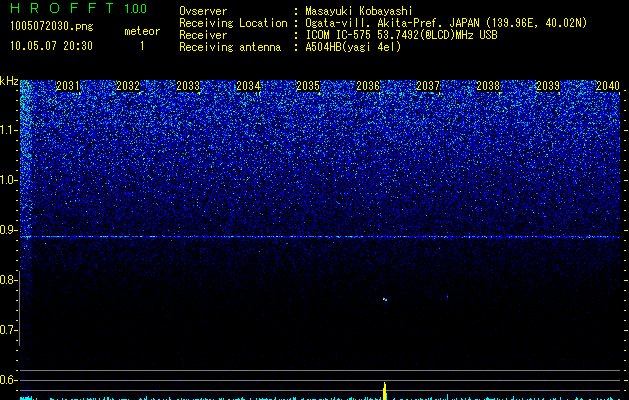The height and width of the screenshot is (400, 629).
Task: Click the A504HB(yagi 4el) antenna text
Action: click(x=353, y=47)
